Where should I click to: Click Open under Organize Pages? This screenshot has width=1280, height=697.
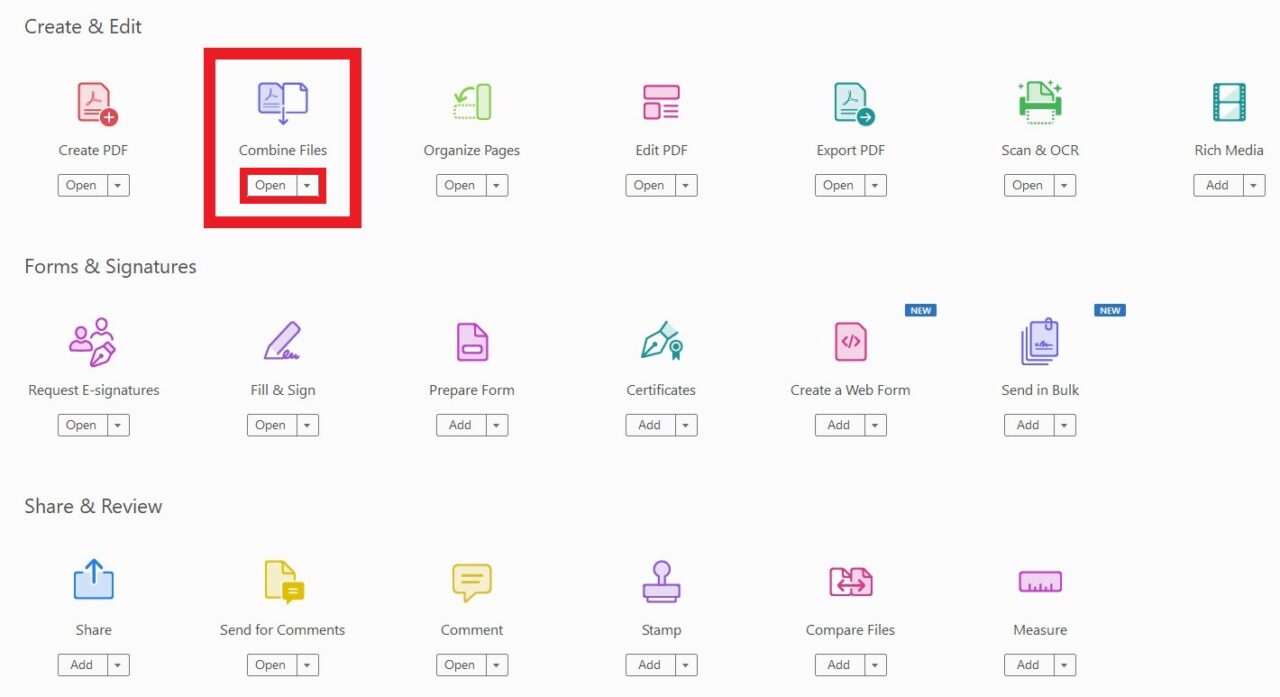point(460,185)
